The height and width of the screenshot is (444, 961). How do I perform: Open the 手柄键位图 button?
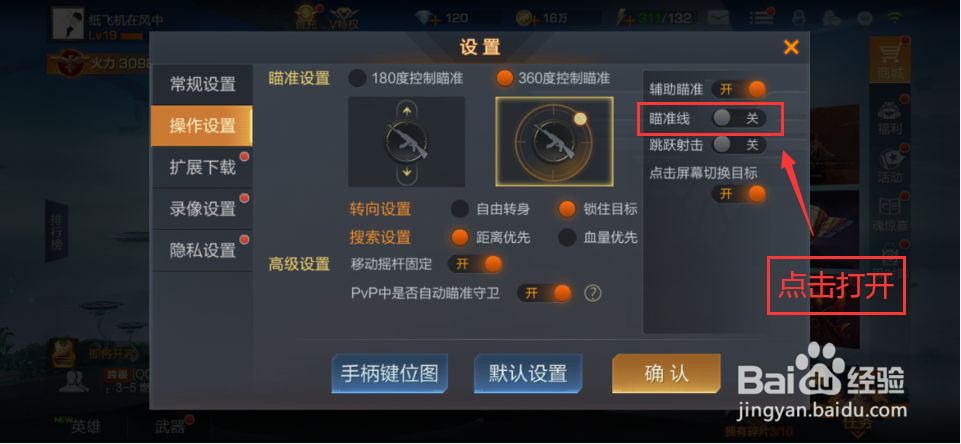pos(390,373)
